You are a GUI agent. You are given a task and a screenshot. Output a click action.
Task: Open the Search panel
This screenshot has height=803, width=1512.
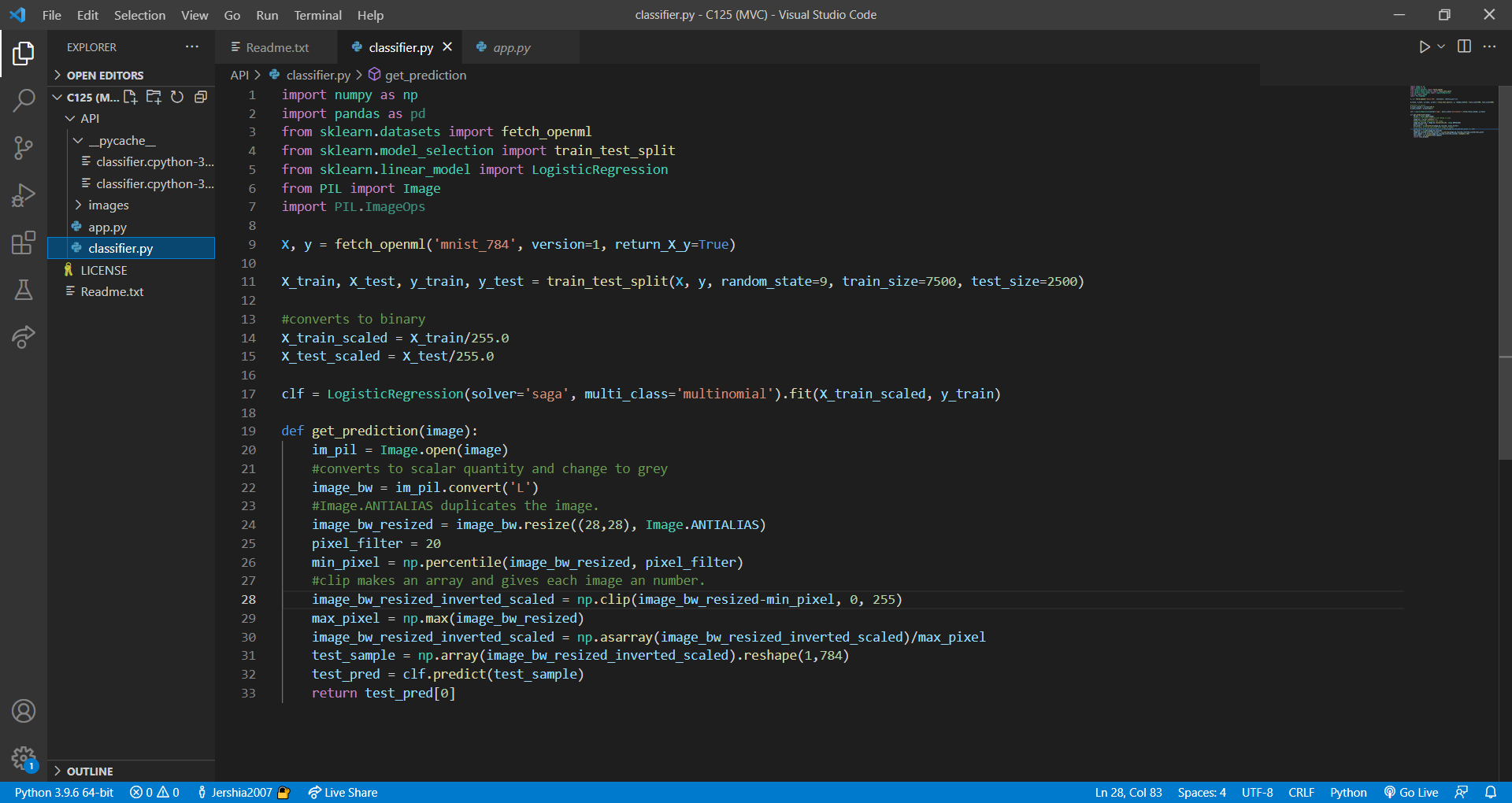click(x=24, y=101)
